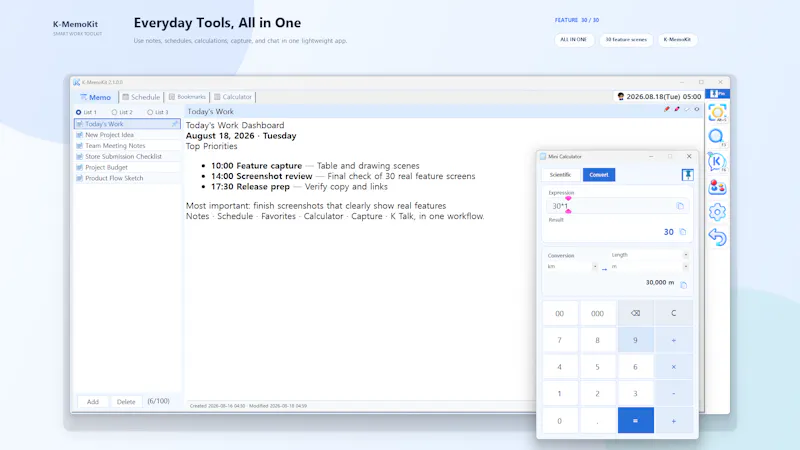
Task: Toggle the eye visibility icon in memo header
Action: click(x=696, y=109)
